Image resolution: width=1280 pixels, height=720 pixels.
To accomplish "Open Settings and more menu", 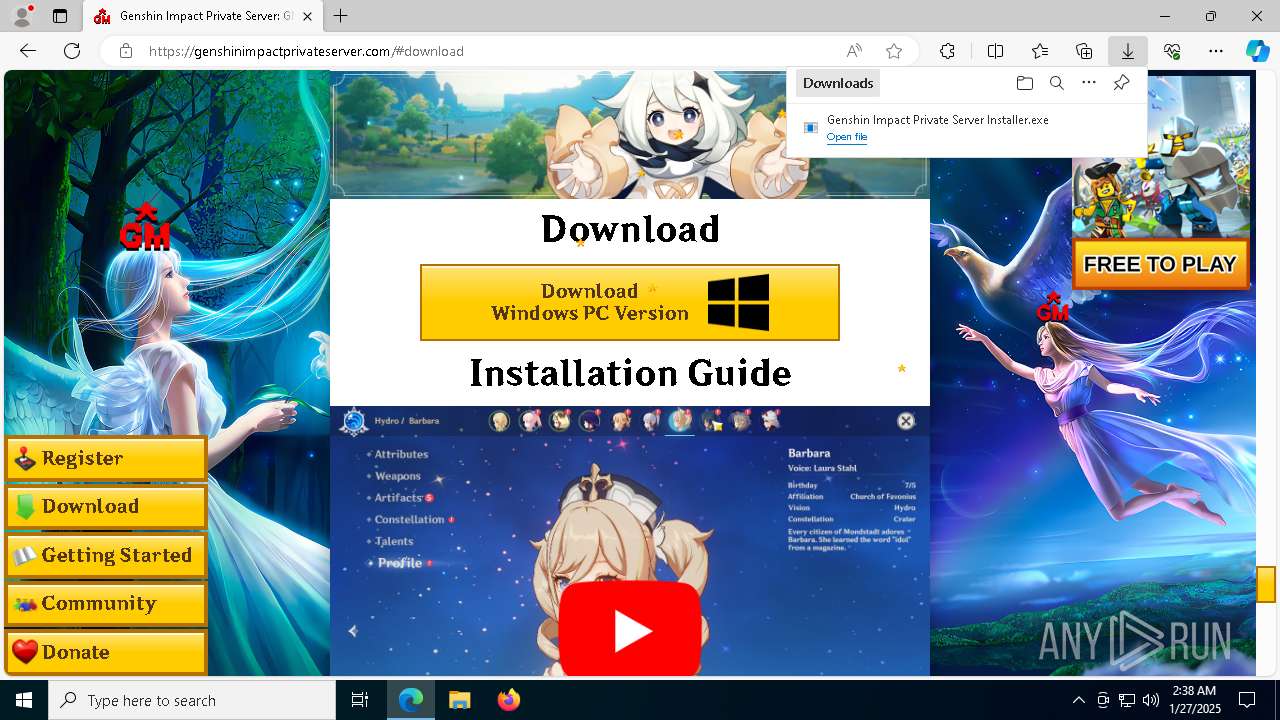I will pyautogui.click(x=1216, y=51).
